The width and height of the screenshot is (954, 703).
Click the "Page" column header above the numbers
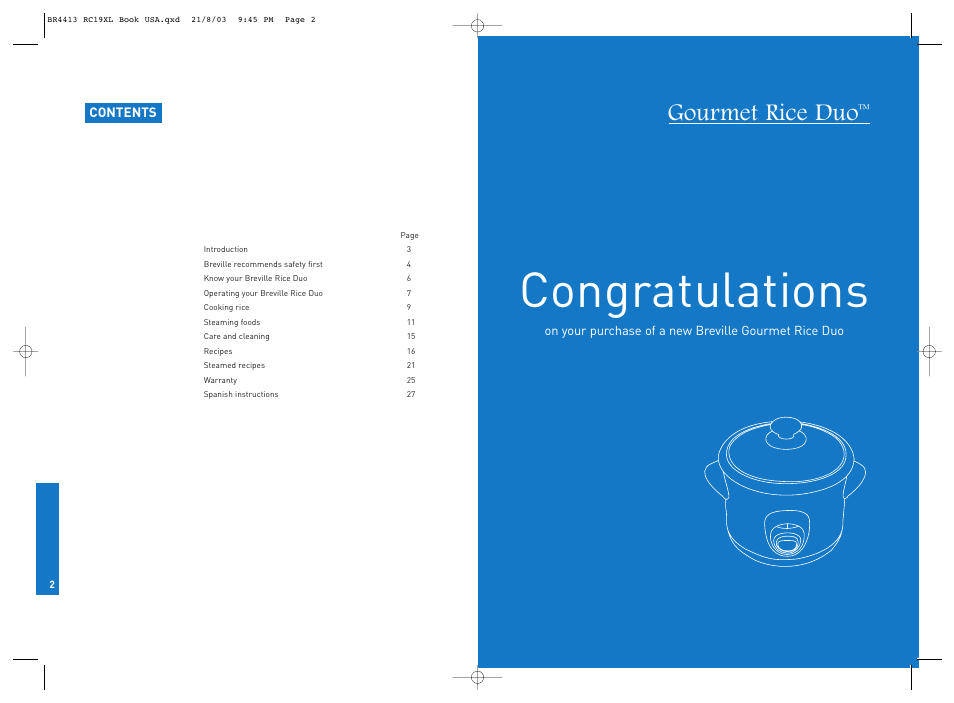409,236
